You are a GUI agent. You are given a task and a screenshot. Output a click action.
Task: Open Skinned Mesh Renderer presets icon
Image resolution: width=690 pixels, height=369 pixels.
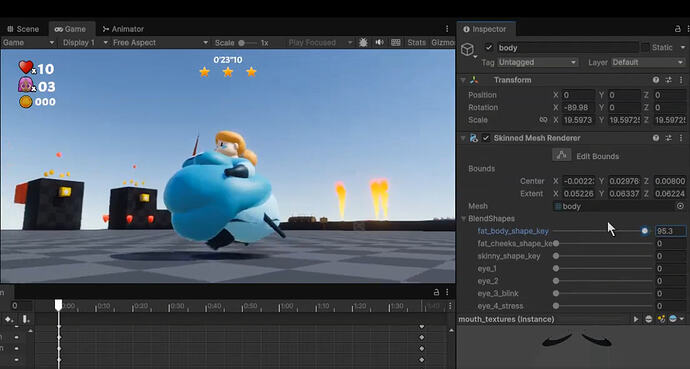pos(668,138)
